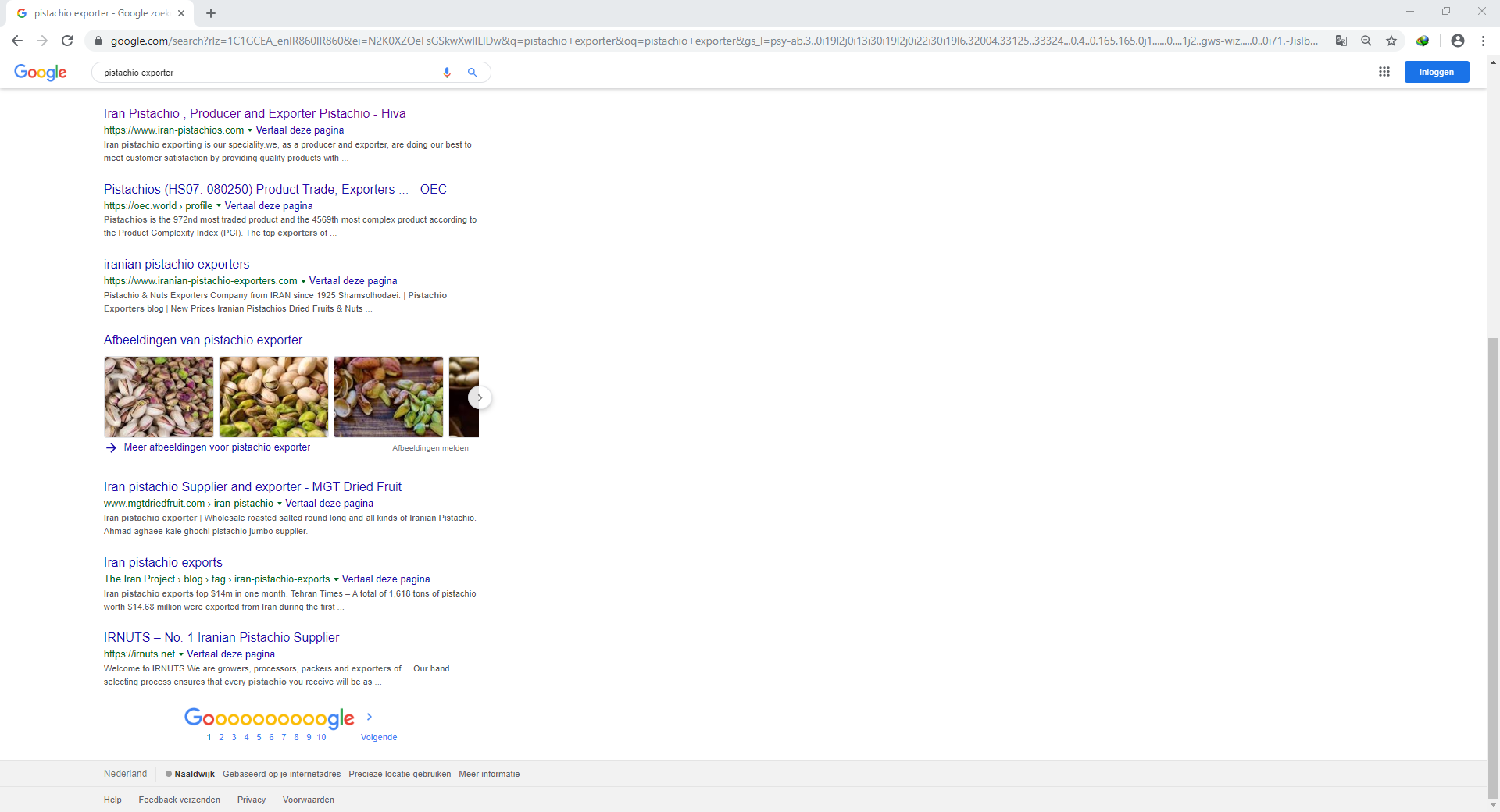The image size is (1500, 812).
Task: Bookmark this page with the star icon
Action: click(1391, 41)
